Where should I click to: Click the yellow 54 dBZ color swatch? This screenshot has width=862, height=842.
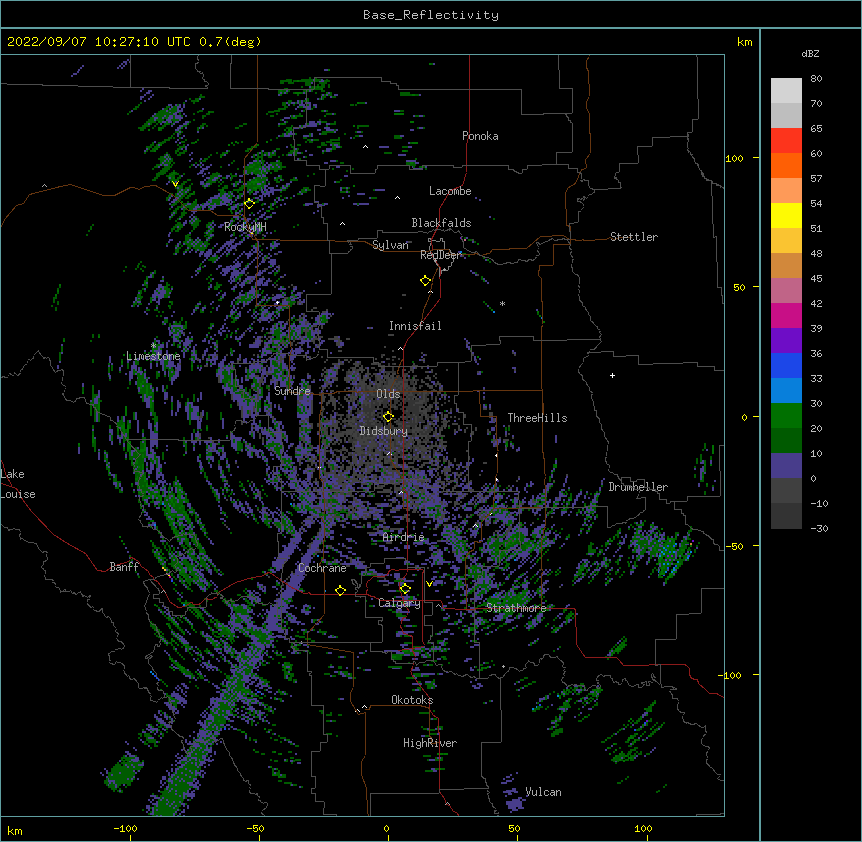[x=786, y=215]
